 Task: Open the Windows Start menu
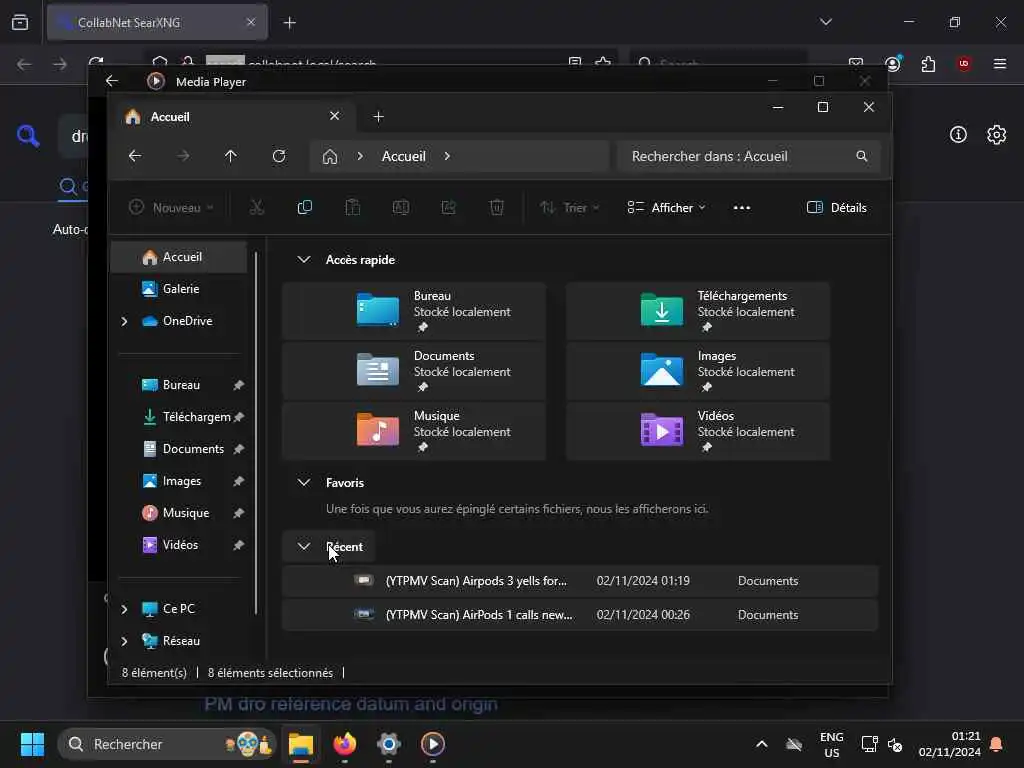[x=32, y=744]
